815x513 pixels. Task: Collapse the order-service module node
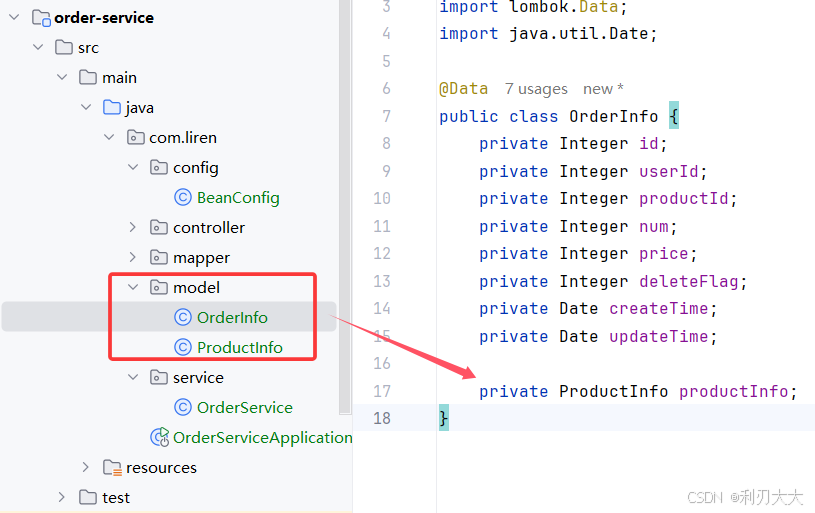[15, 18]
